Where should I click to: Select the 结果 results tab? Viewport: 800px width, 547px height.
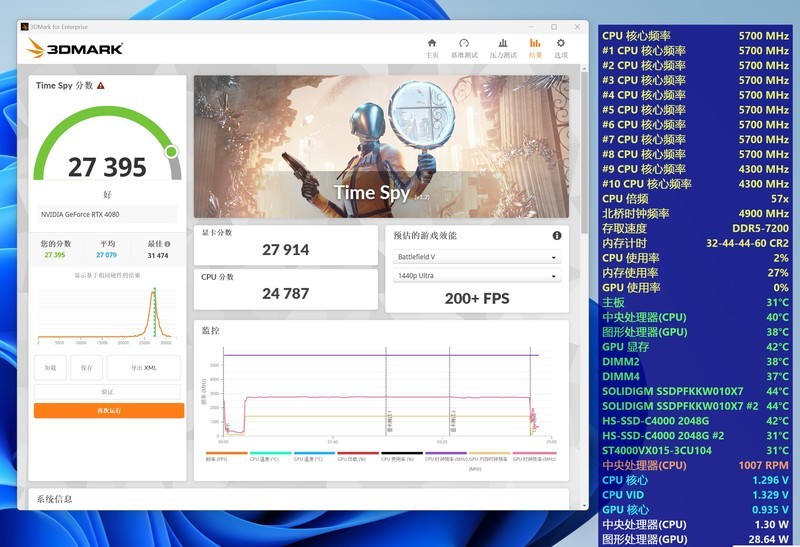point(535,48)
